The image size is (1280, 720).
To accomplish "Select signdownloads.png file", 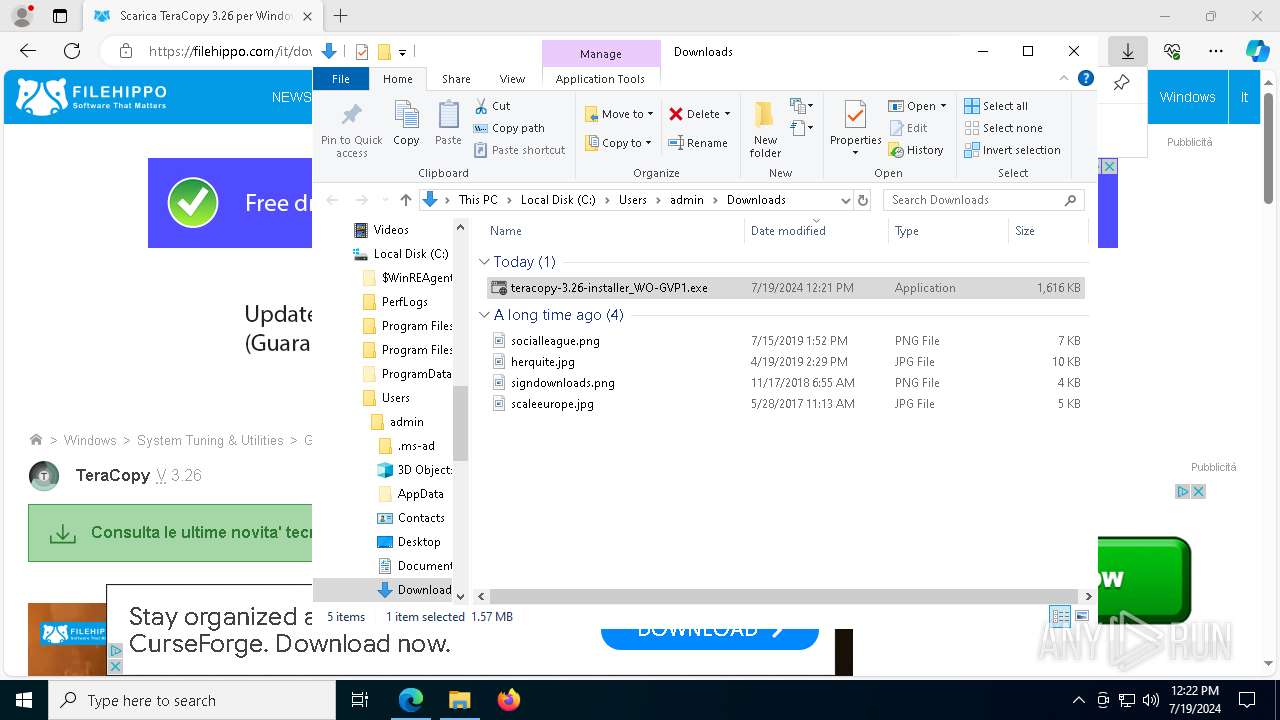I will coord(785,383).
